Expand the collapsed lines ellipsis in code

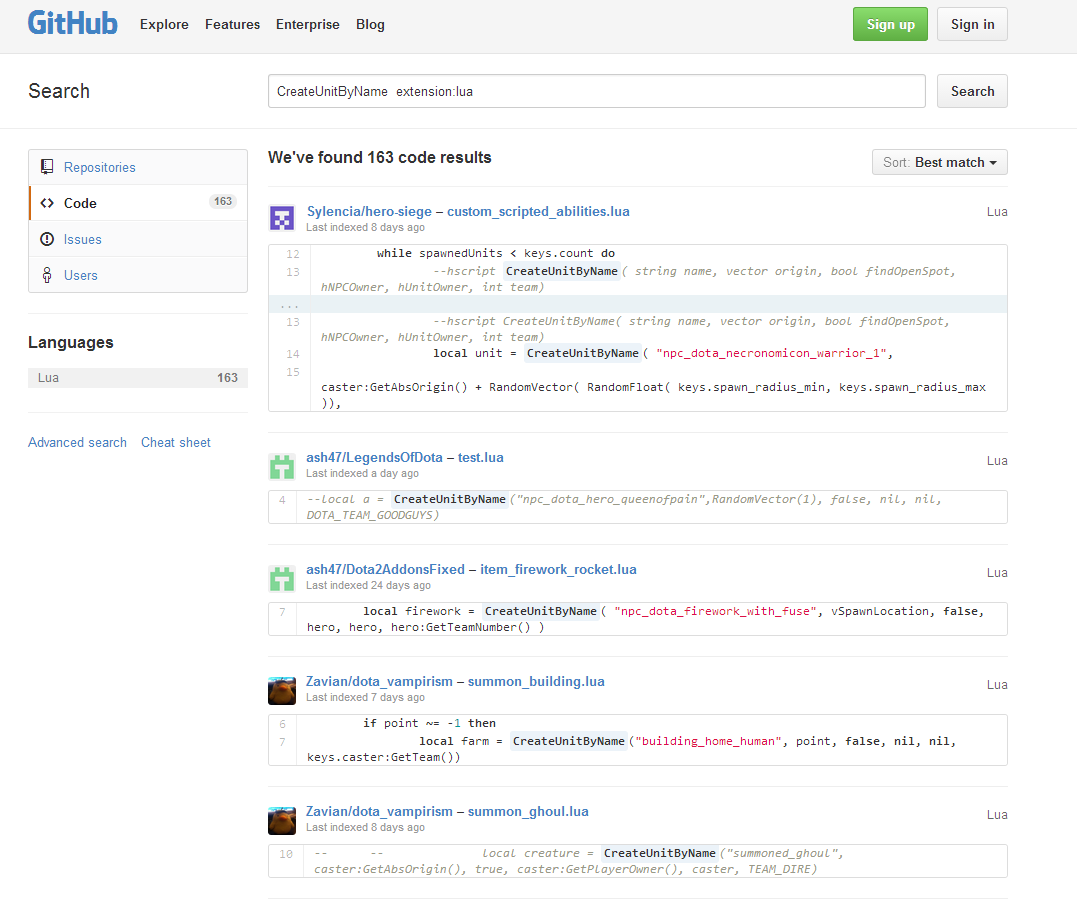point(289,304)
